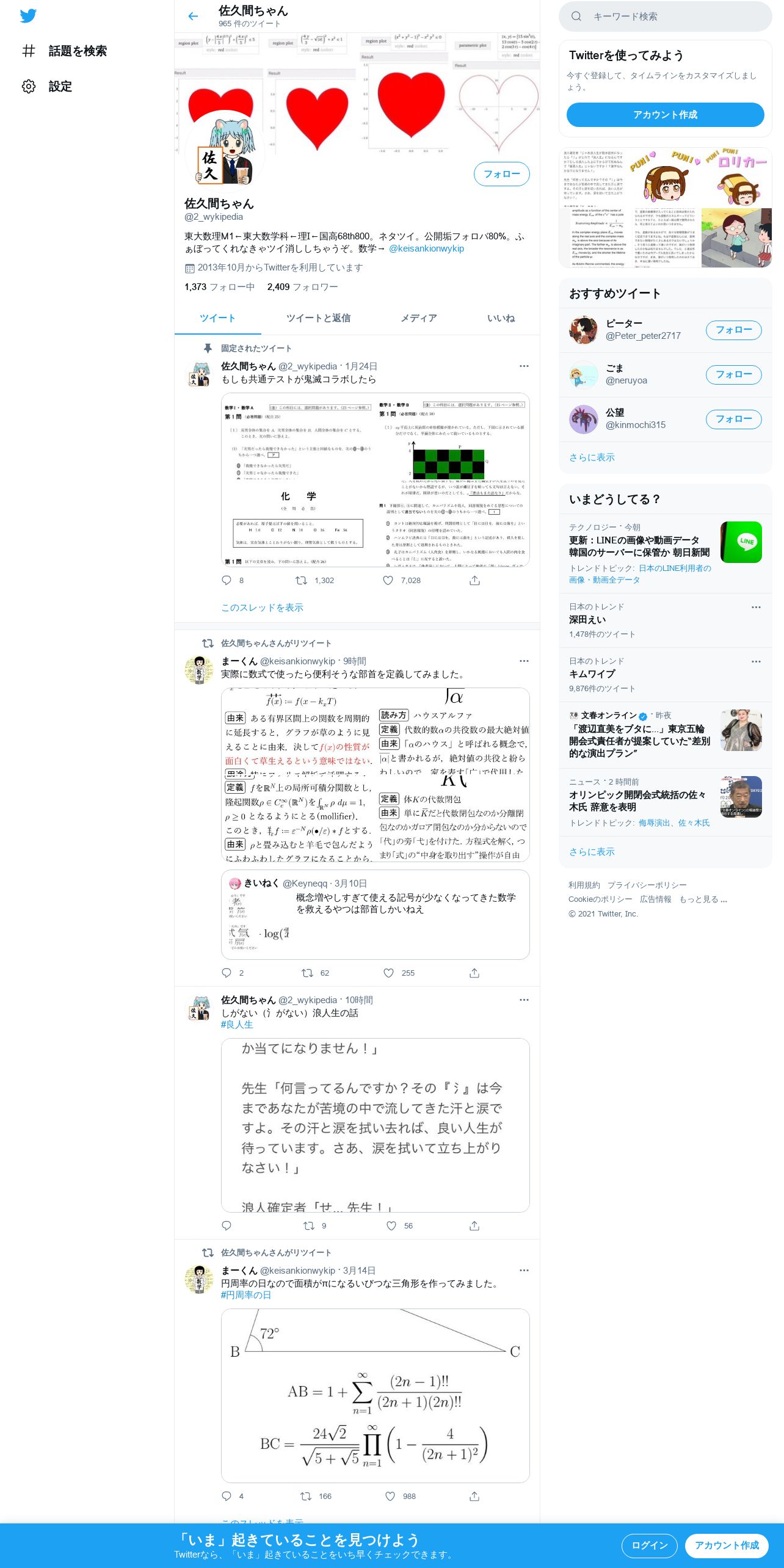Open 利用規約 footer link
Viewport: 784px width, 1568px height.
click(x=584, y=885)
